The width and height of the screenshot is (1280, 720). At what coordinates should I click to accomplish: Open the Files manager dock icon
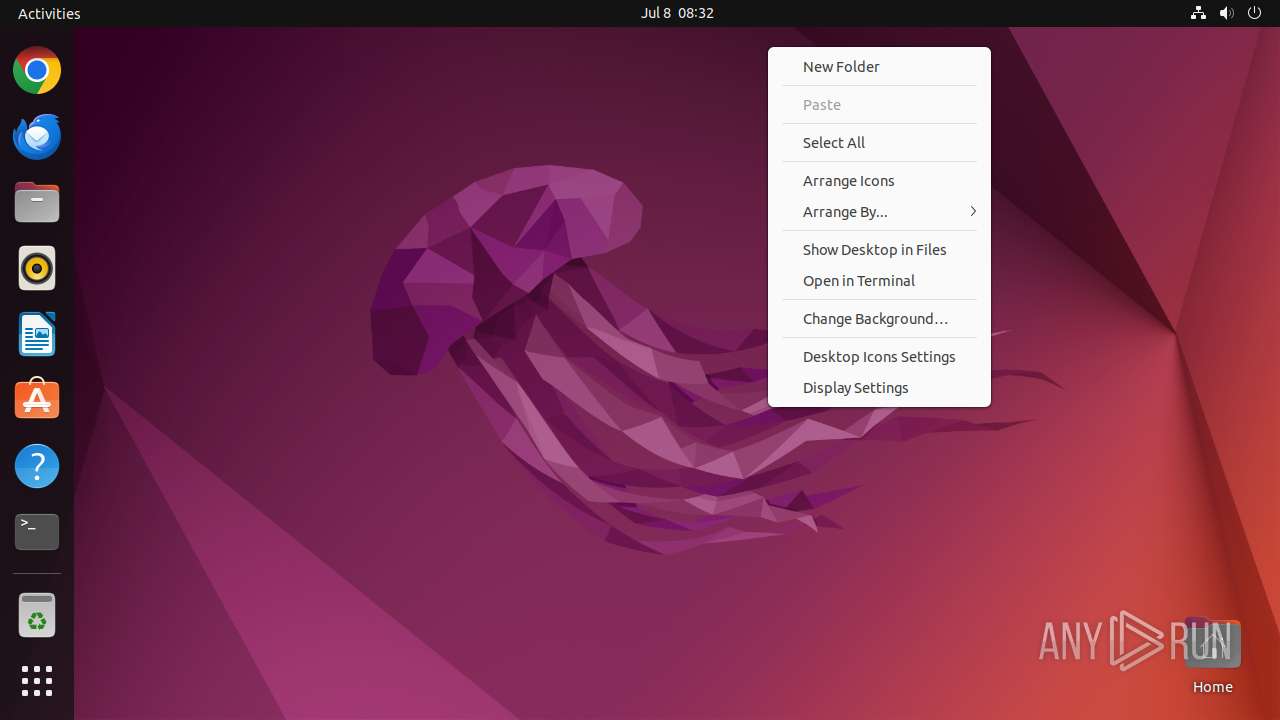coord(37,203)
